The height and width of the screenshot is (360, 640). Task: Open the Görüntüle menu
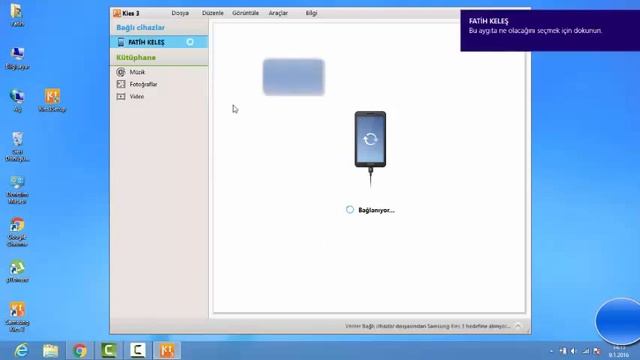coord(245,13)
